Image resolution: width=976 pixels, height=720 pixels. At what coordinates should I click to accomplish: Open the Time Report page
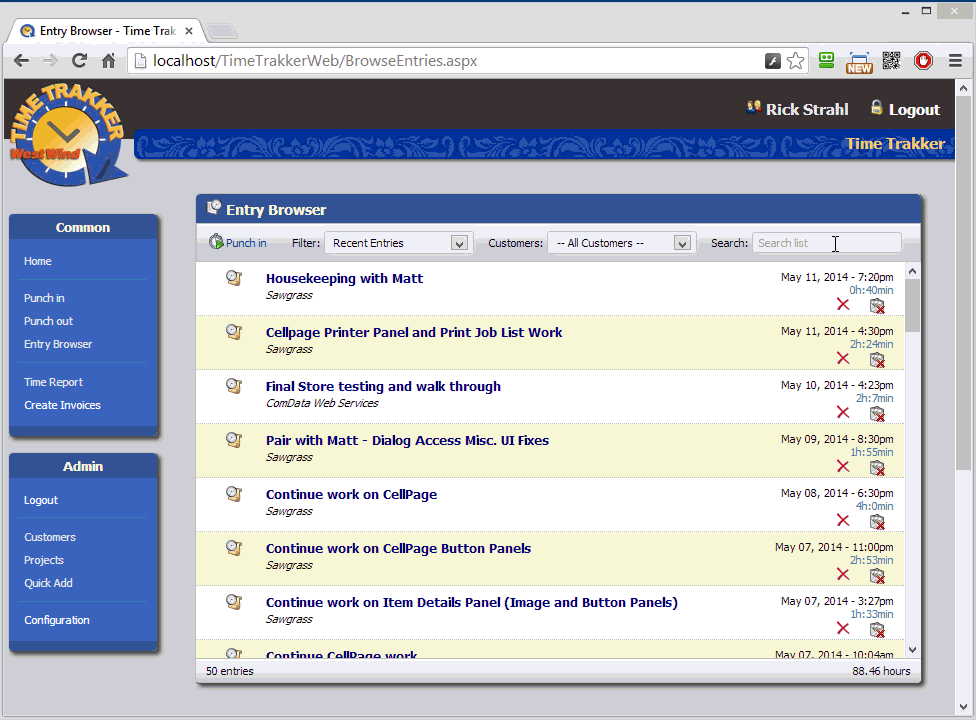coord(52,382)
